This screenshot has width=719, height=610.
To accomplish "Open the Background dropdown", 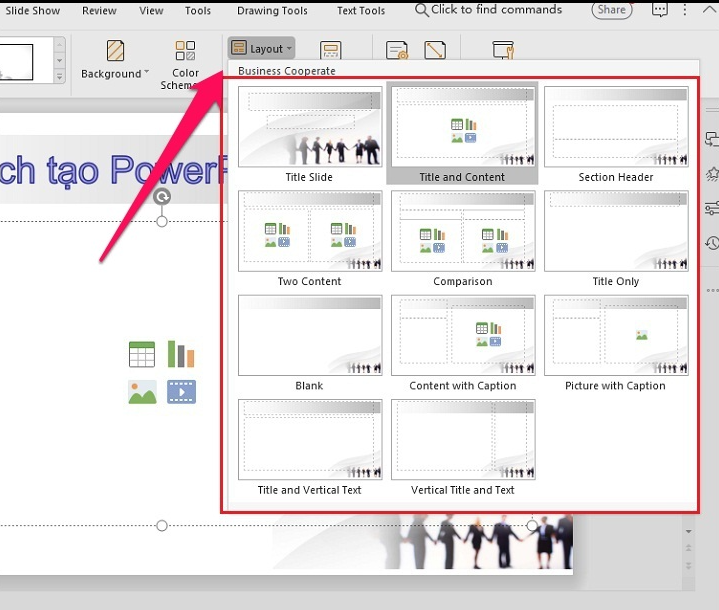I will click(x=115, y=60).
